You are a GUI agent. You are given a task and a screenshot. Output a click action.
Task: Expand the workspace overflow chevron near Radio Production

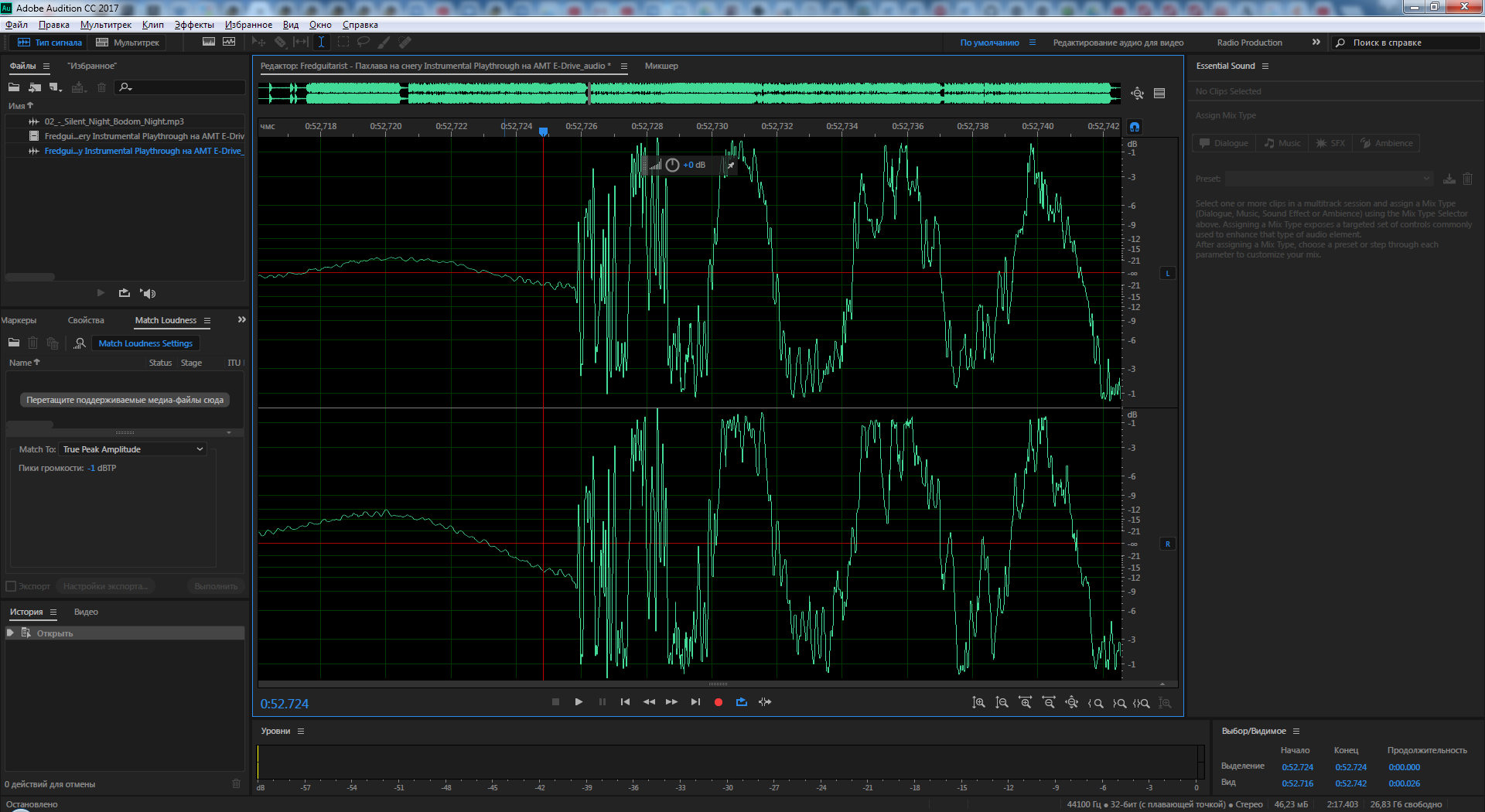point(1316,43)
